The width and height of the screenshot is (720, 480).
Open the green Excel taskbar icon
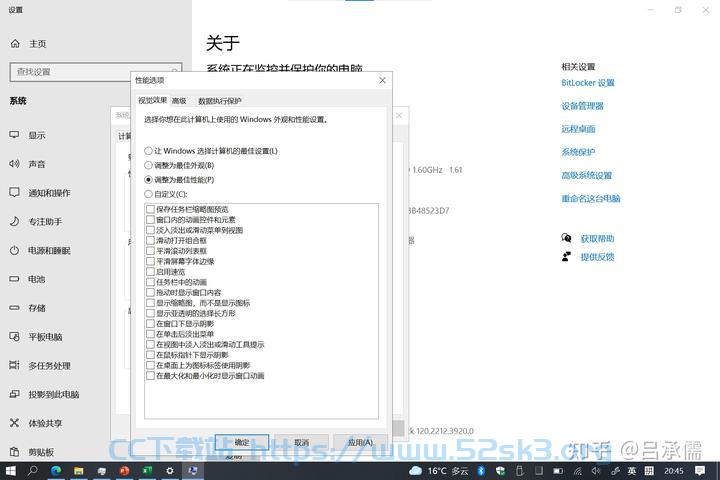coord(147,471)
